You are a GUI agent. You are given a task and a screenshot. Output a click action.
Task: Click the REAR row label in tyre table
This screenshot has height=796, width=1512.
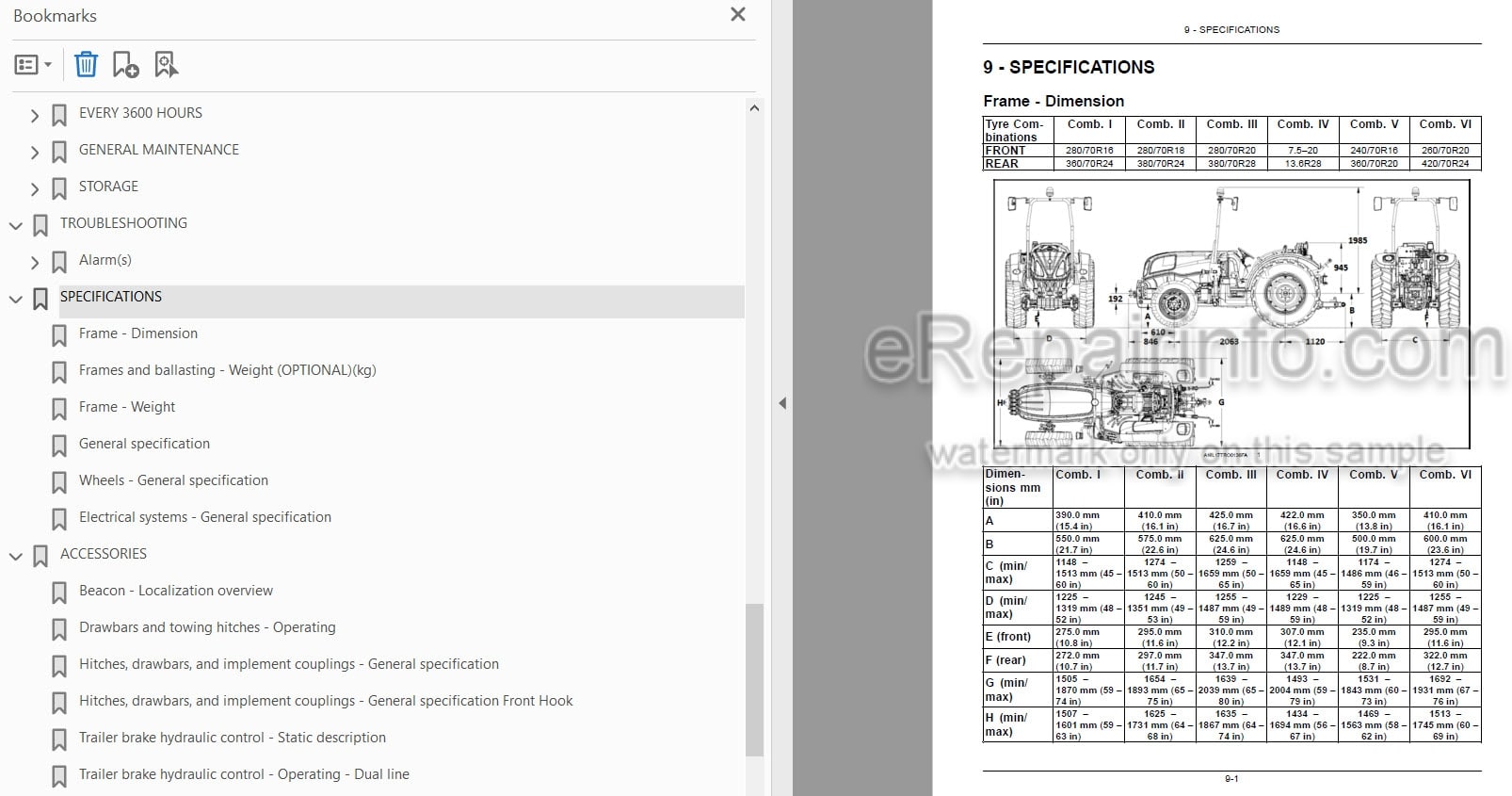pyautogui.click(x=1002, y=164)
